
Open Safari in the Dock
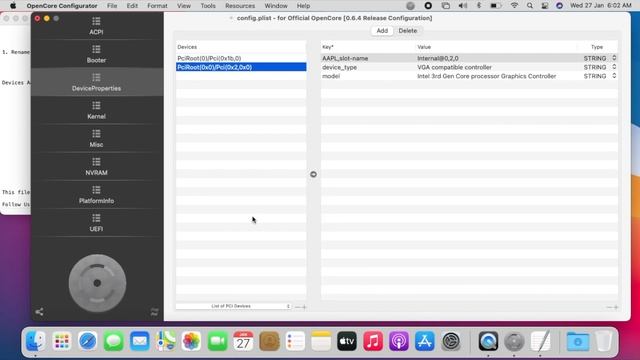(88, 341)
